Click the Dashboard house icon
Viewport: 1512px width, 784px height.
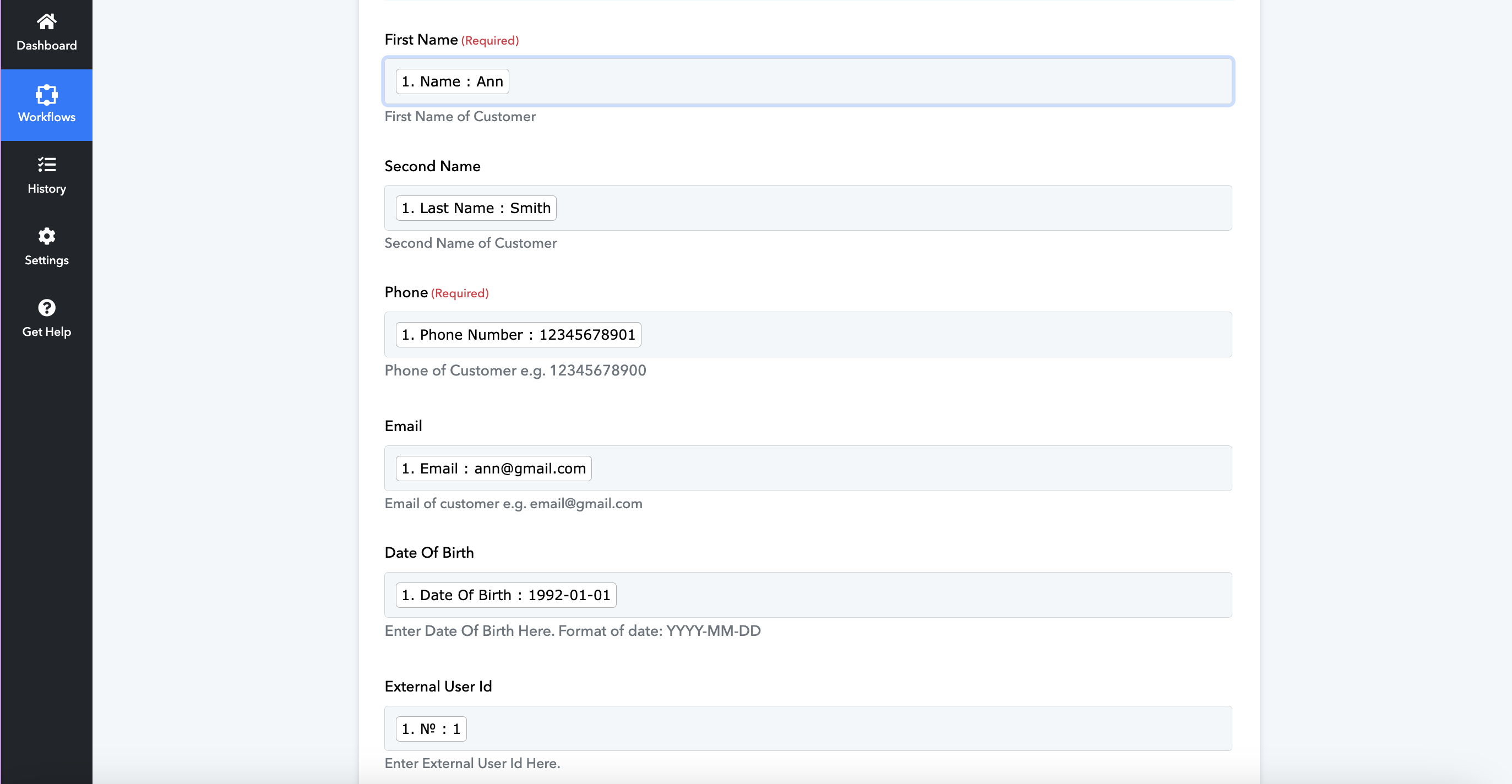pos(46,21)
